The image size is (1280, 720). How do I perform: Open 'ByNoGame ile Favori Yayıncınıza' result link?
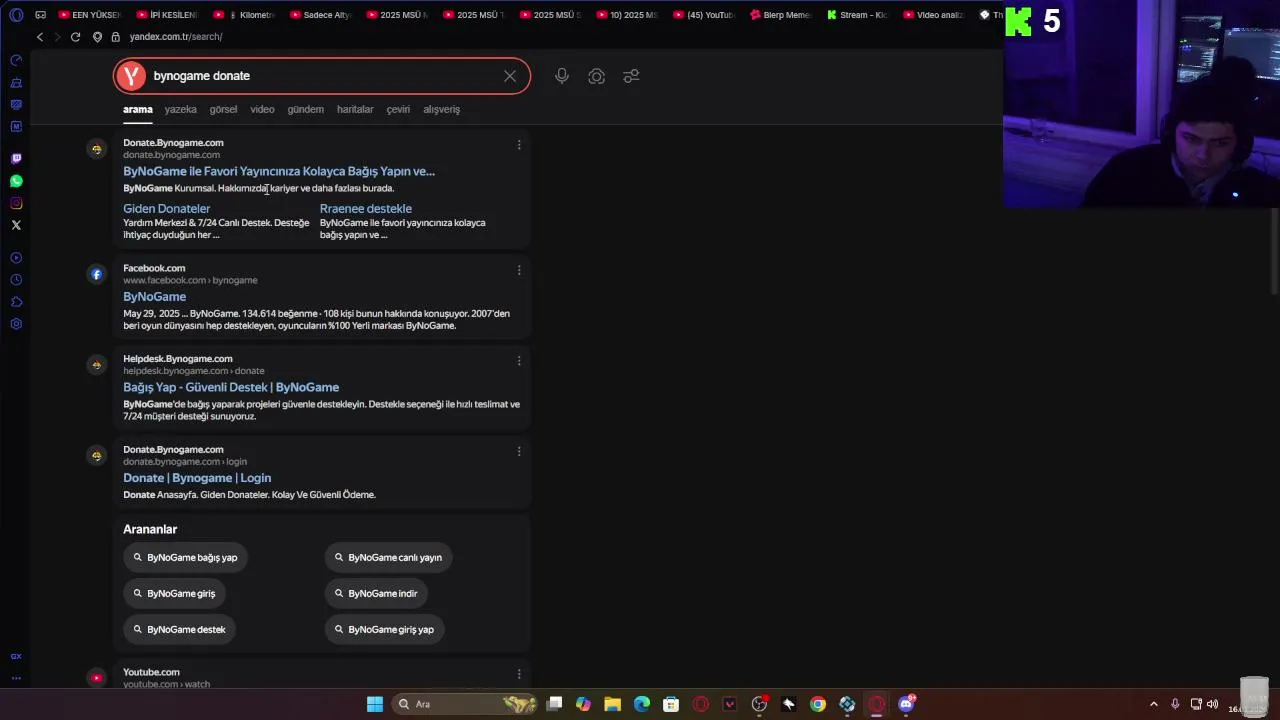(x=279, y=171)
